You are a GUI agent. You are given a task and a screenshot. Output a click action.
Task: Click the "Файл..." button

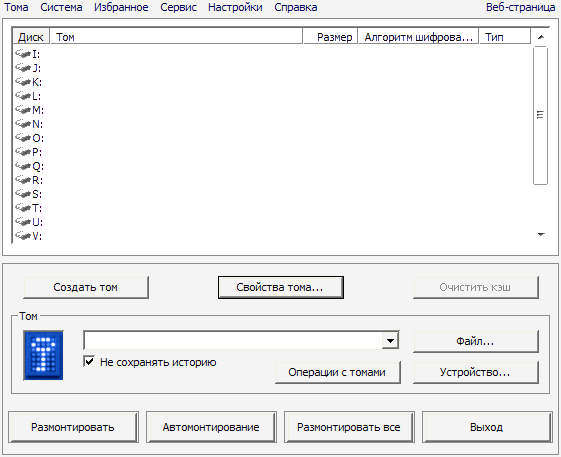[475, 341]
